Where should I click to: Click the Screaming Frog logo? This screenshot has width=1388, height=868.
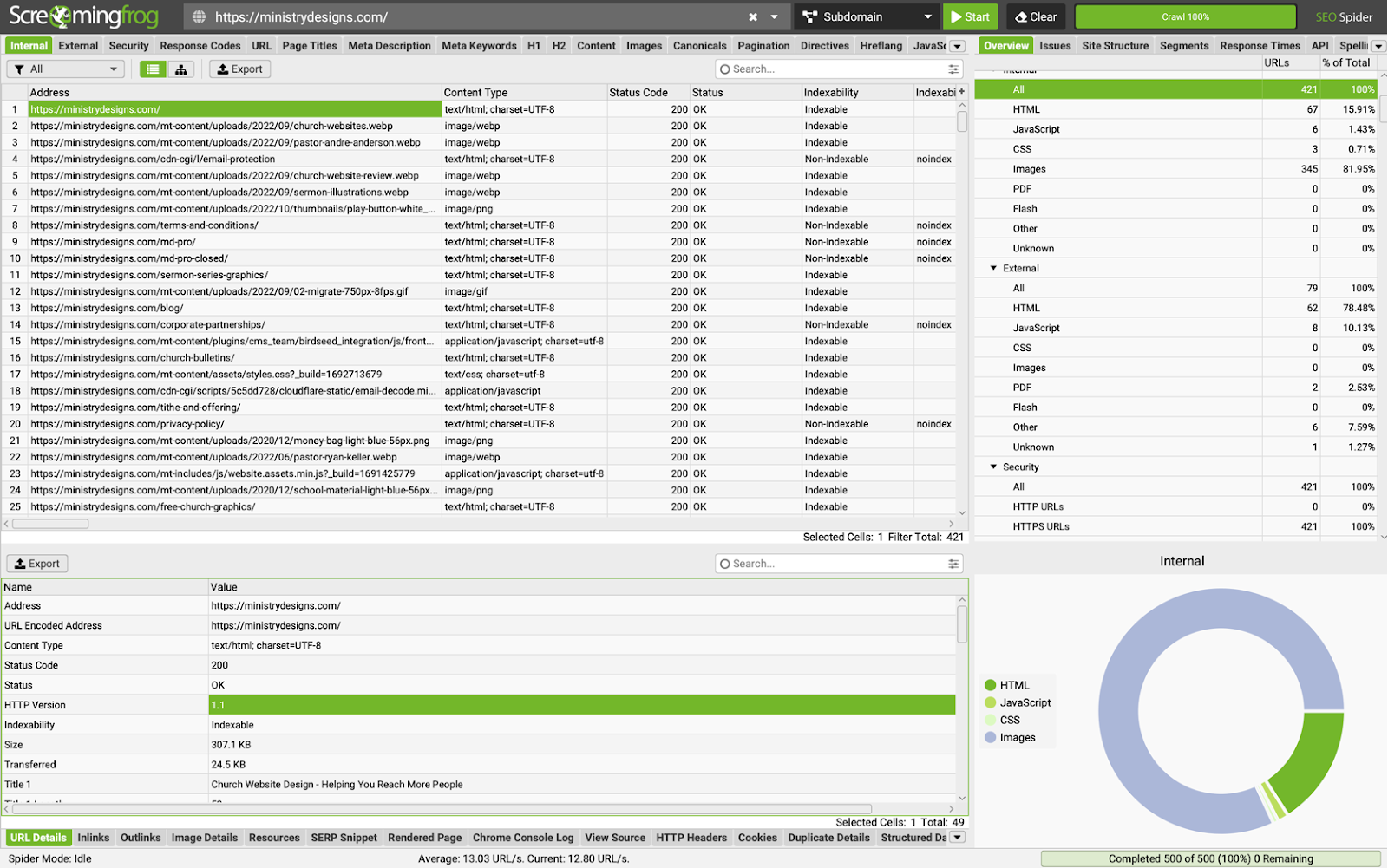click(x=84, y=16)
